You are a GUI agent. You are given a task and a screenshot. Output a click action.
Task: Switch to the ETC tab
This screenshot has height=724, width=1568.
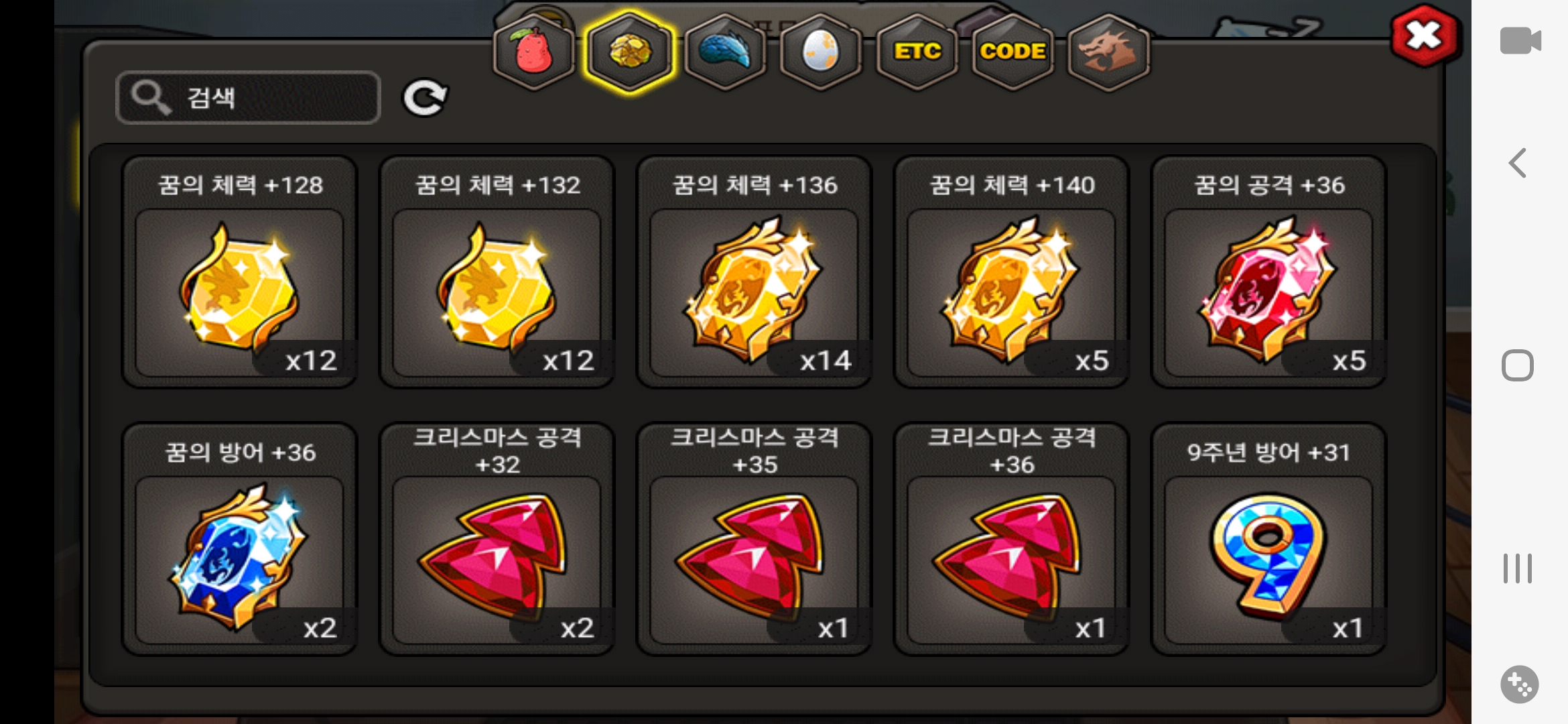pos(917,52)
